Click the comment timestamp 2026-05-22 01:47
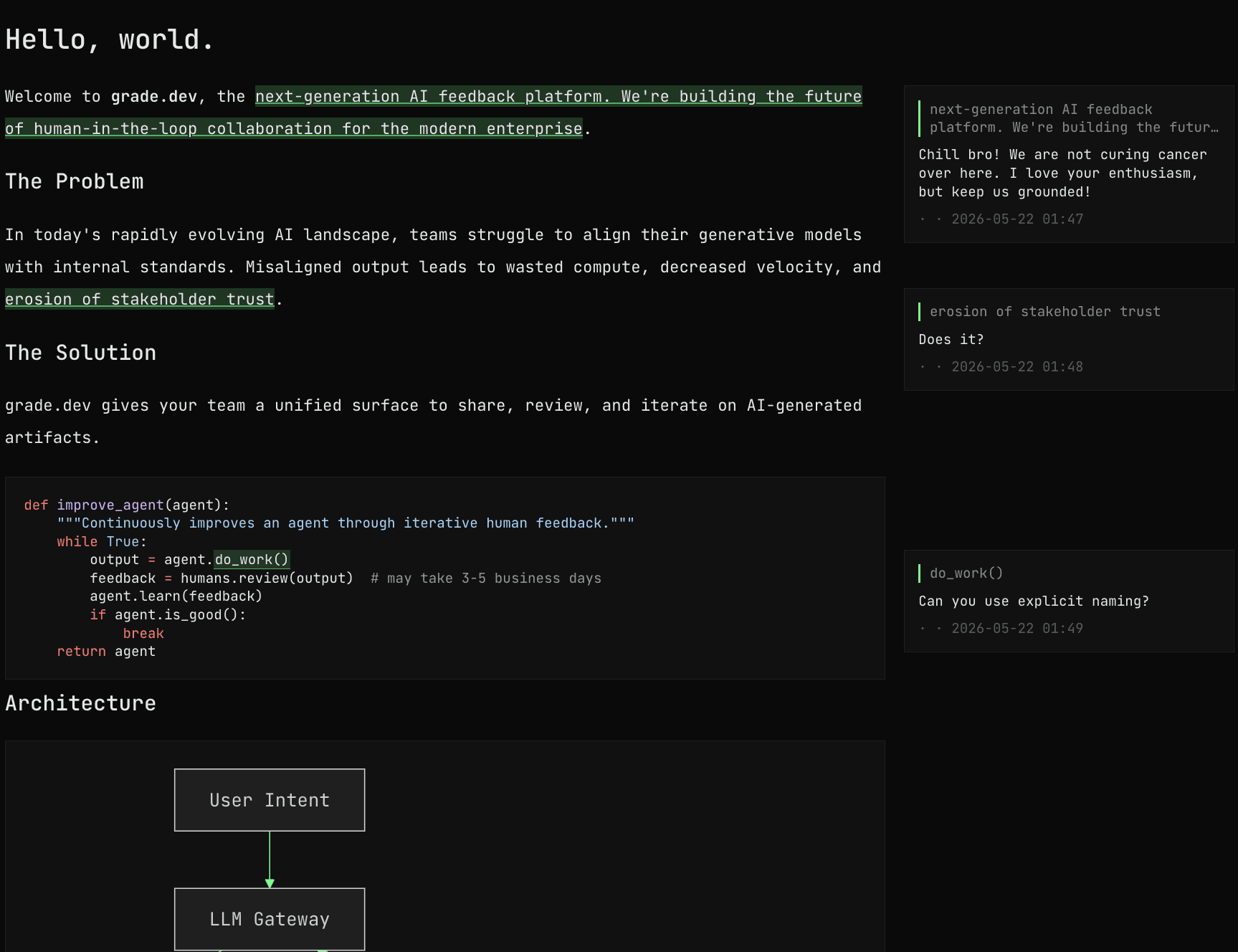 coord(1017,219)
